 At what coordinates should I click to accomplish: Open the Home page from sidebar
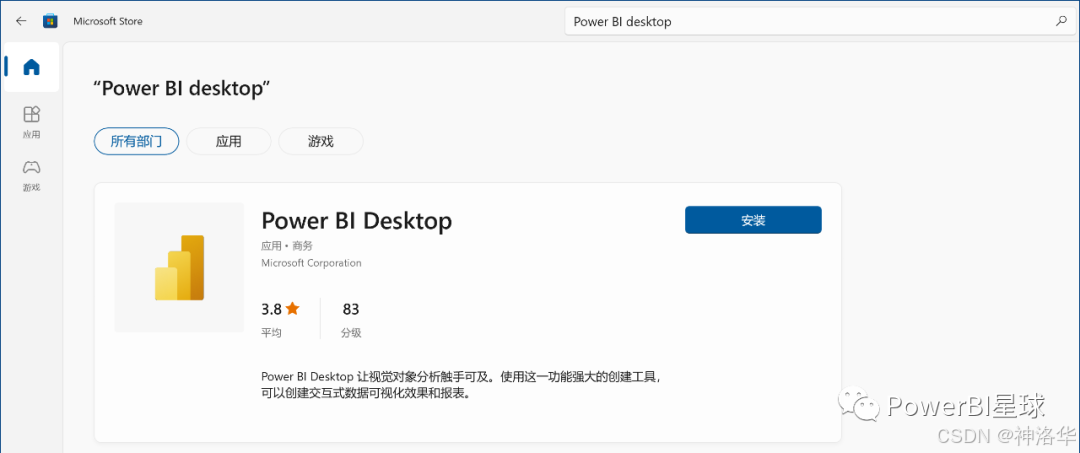coord(32,67)
